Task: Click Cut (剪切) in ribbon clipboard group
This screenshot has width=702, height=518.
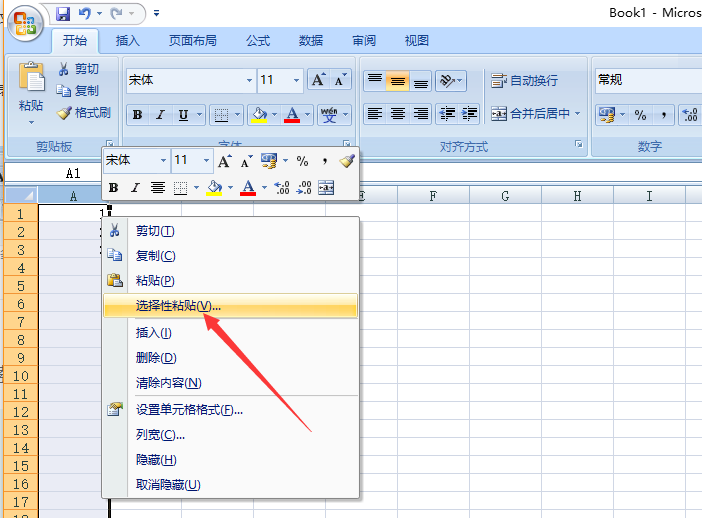Action: (77, 69)
